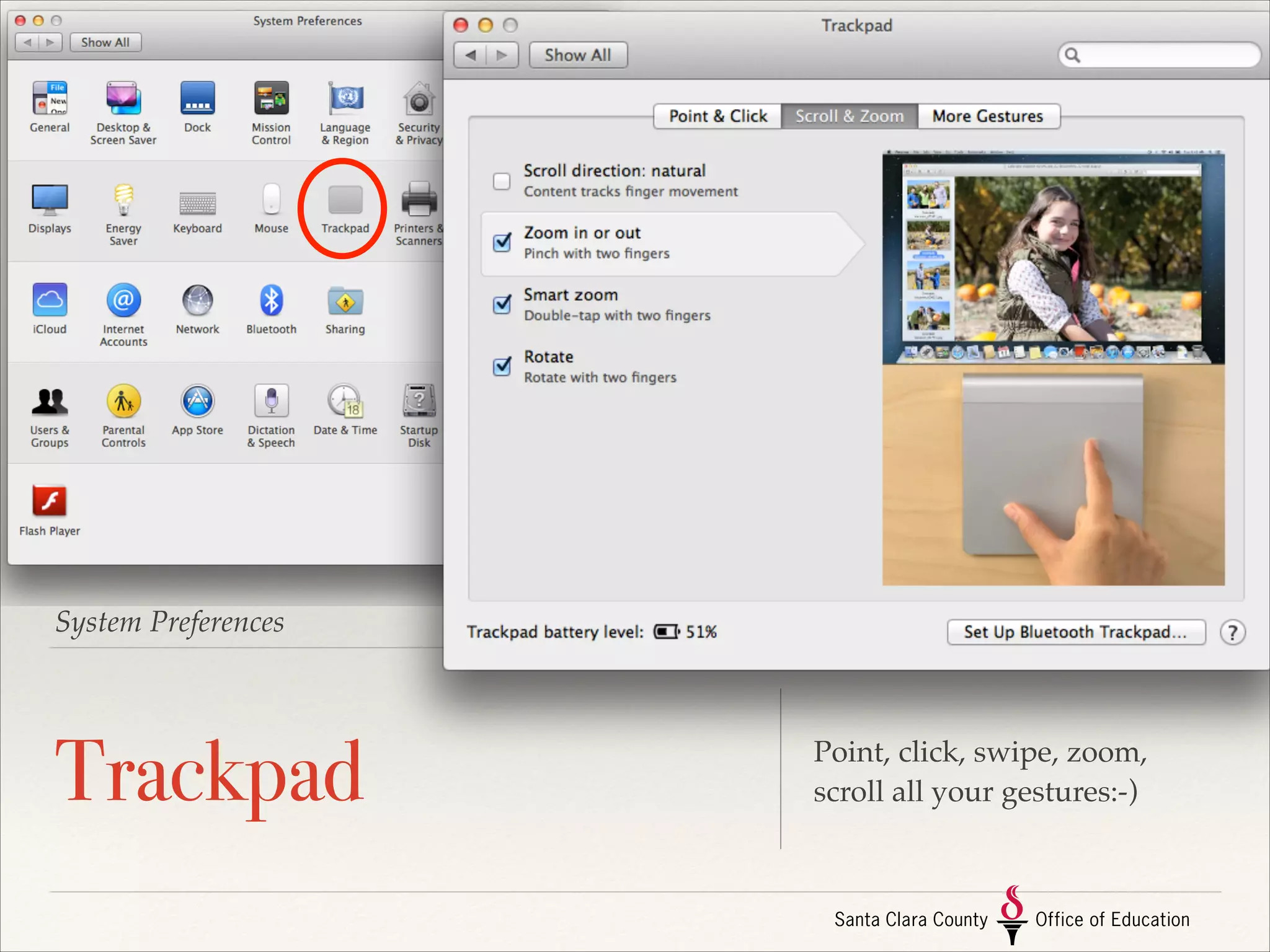Image resolution: width=1270 pixels, height=952 pixels.
Task: Click Set Up Bluetooth Trackpad button
Action: point(1076,632)
